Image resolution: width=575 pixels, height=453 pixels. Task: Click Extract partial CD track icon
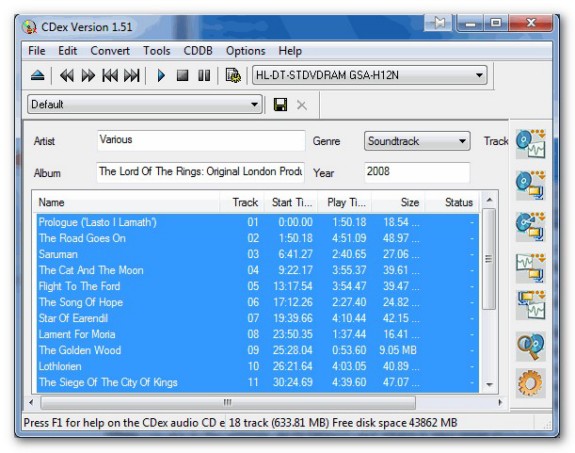530,227
